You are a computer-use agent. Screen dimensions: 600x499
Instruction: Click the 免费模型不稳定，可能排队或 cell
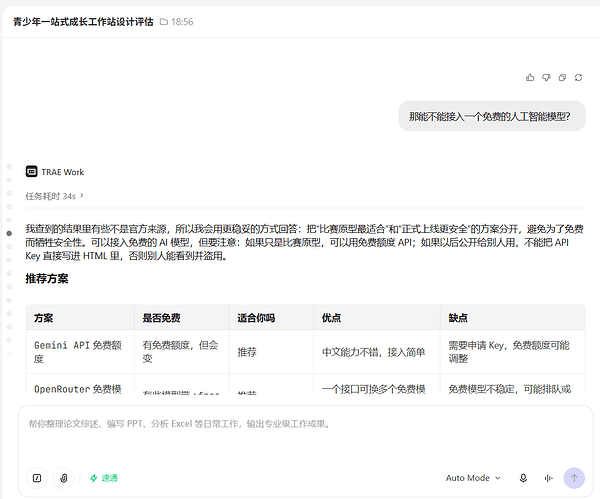[513, 385]
